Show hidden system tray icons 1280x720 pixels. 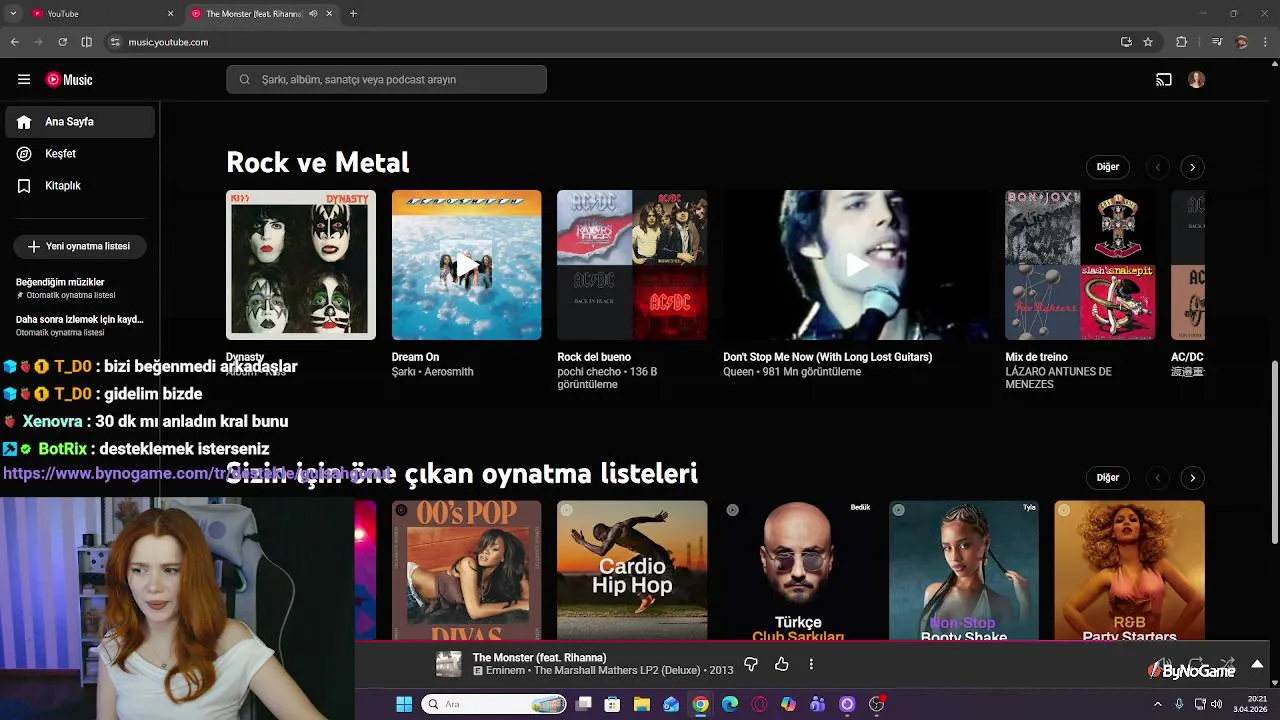(x=1158, y=704)
